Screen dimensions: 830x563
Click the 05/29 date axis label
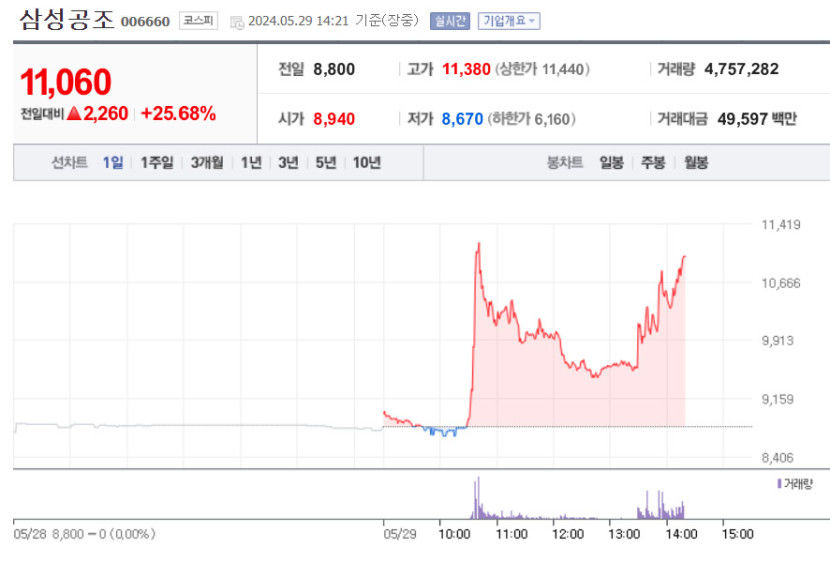click(x=400, y=534)
